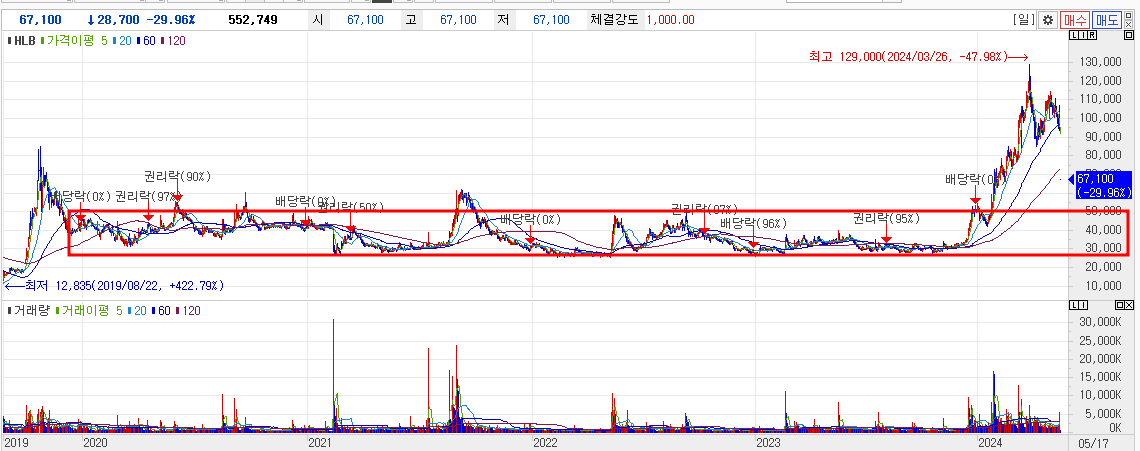Screen dimensions: 1140x451
Task: Click the 2020 year label on time axis
Action: (96, 442)
